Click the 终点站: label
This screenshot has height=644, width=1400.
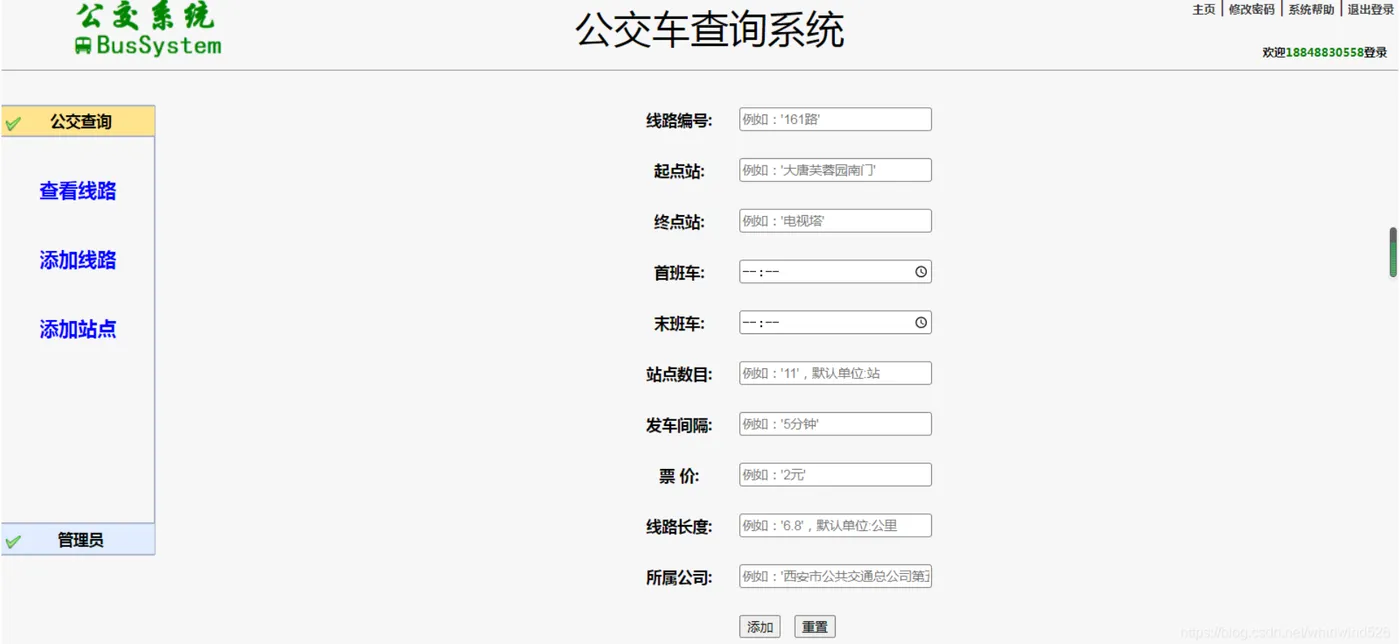(x=679, y=223)
